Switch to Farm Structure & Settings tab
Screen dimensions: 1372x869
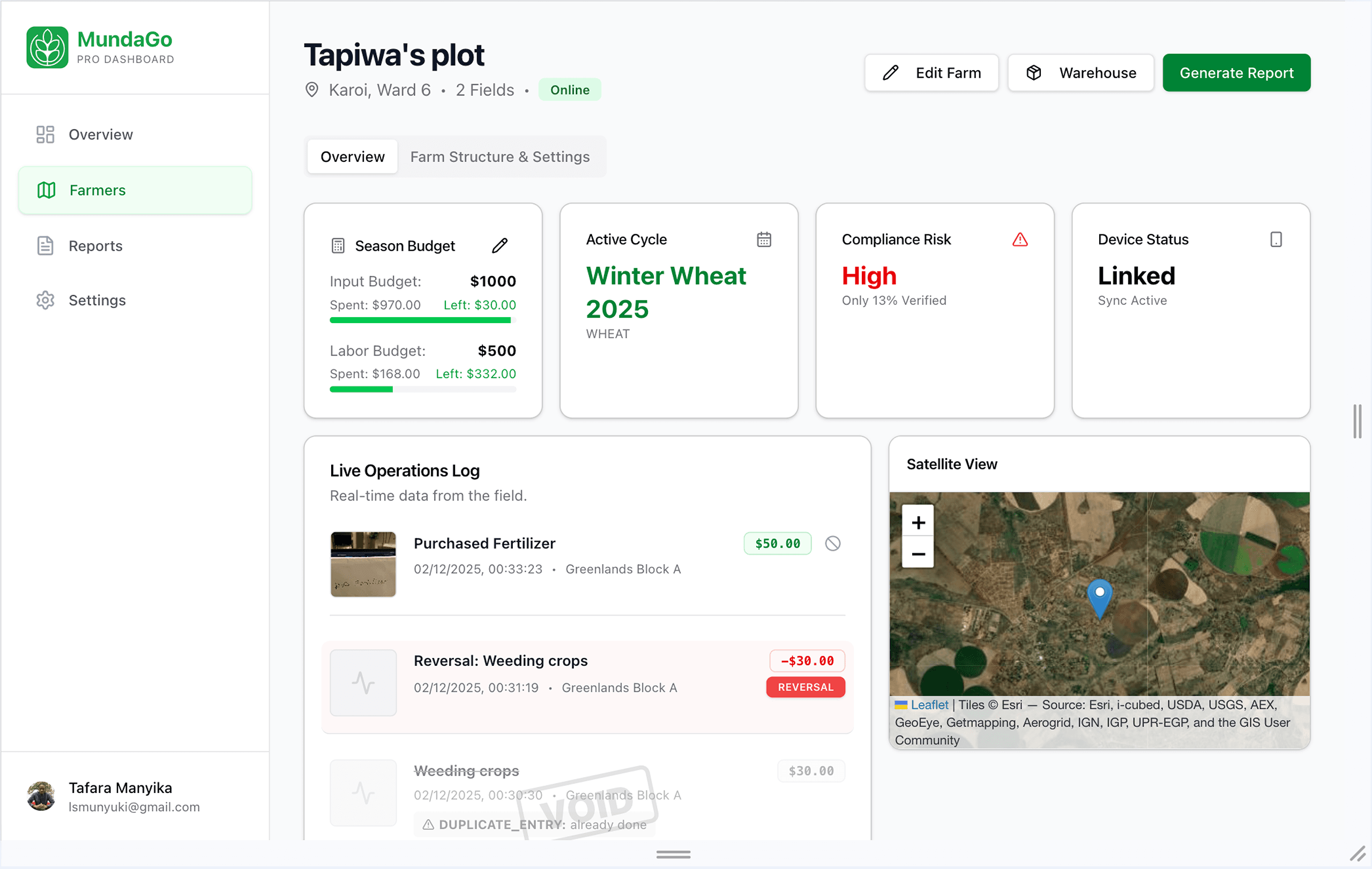[499, 156]
